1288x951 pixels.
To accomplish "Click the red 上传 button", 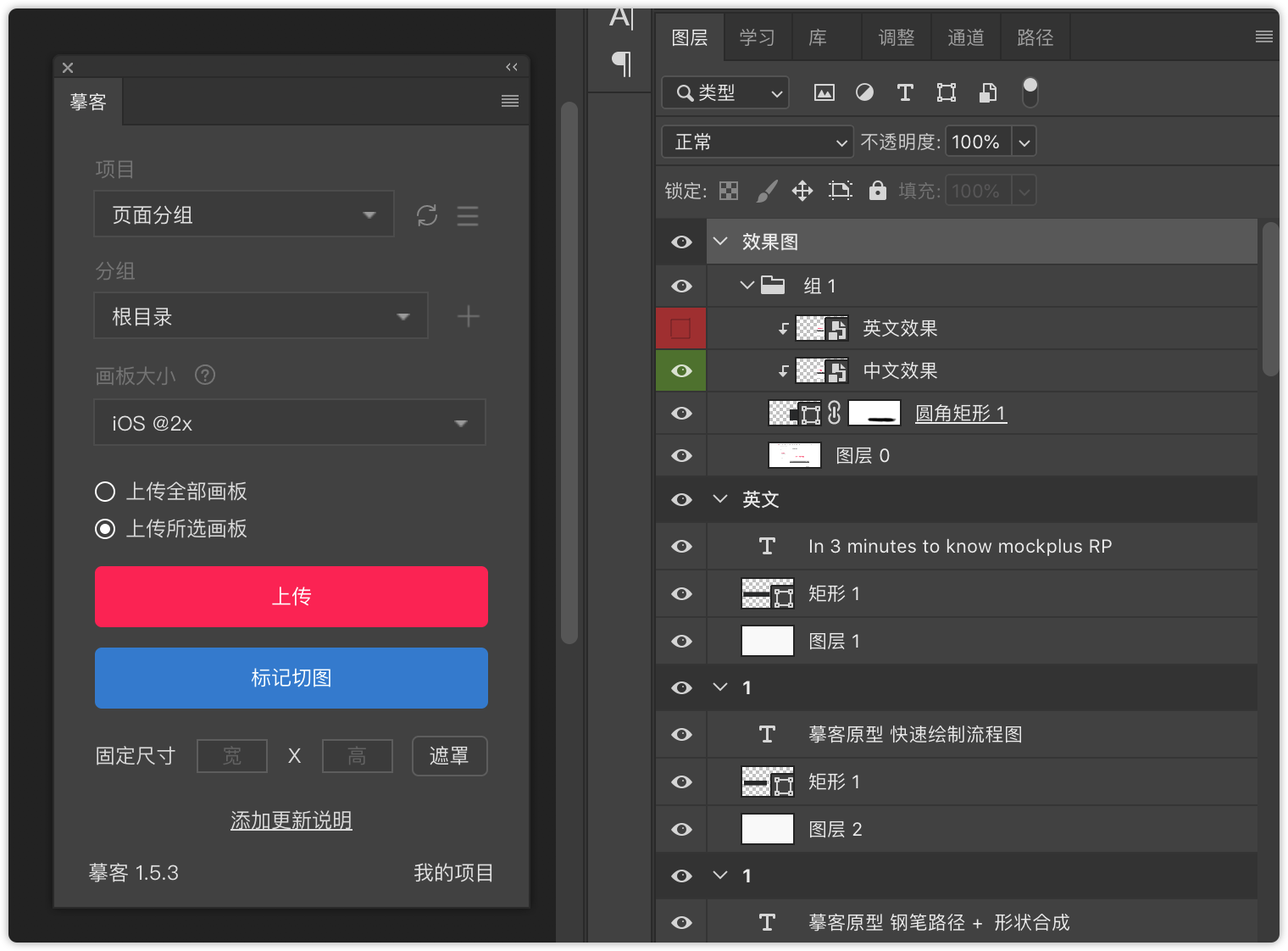I will [x=291, y=597].
